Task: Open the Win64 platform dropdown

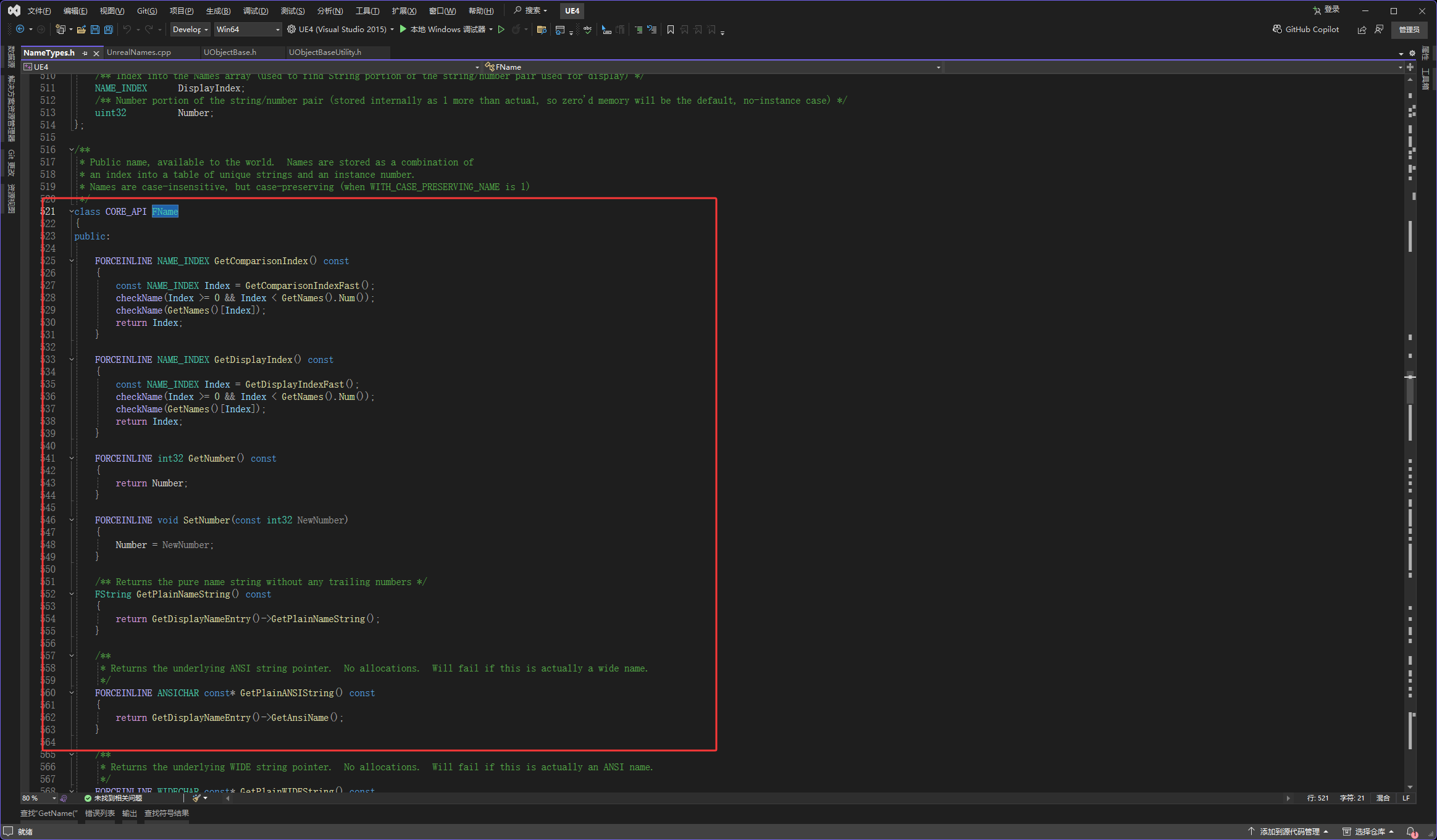Action: (x=248, y=30)
